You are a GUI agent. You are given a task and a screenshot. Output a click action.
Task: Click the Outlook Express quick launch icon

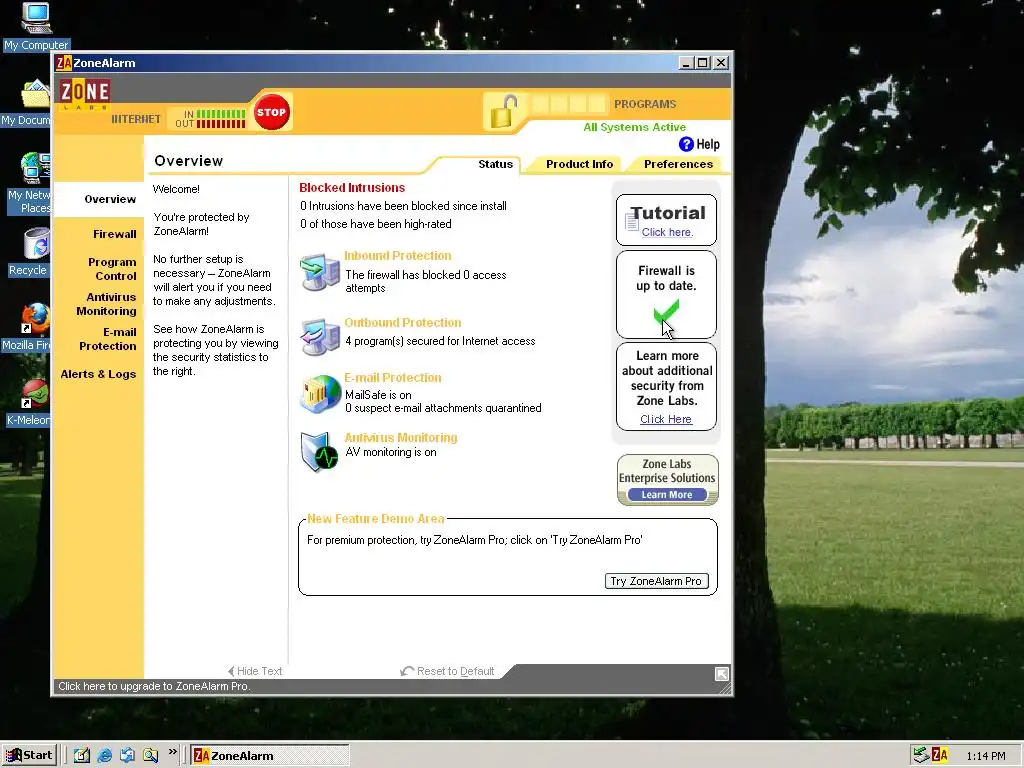(127, 755)
